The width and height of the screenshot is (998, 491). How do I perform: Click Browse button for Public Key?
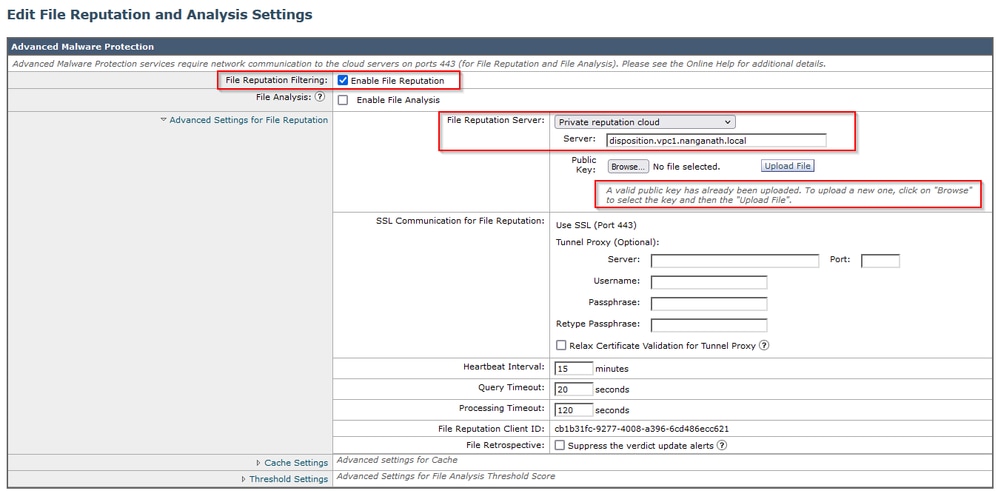[628, 166]
